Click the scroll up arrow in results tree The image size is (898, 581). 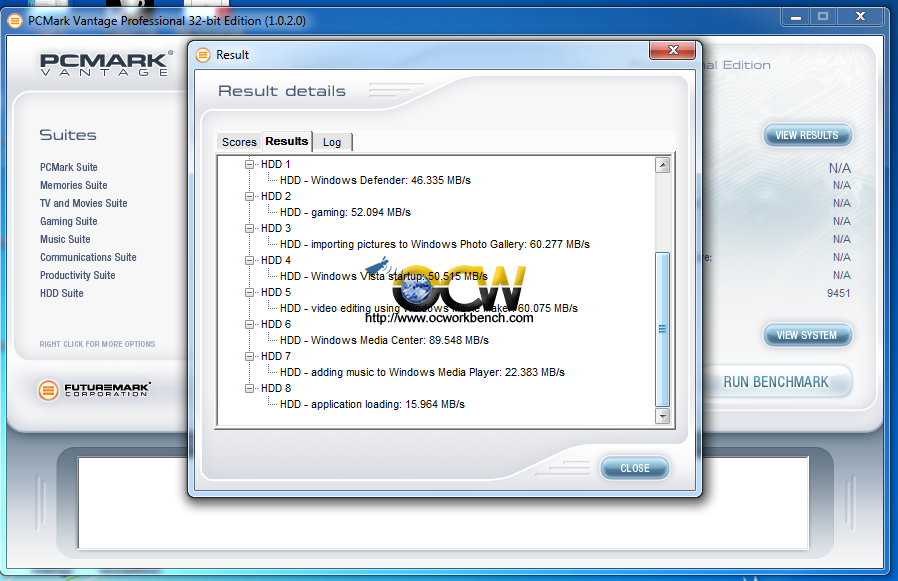point(663,165)
